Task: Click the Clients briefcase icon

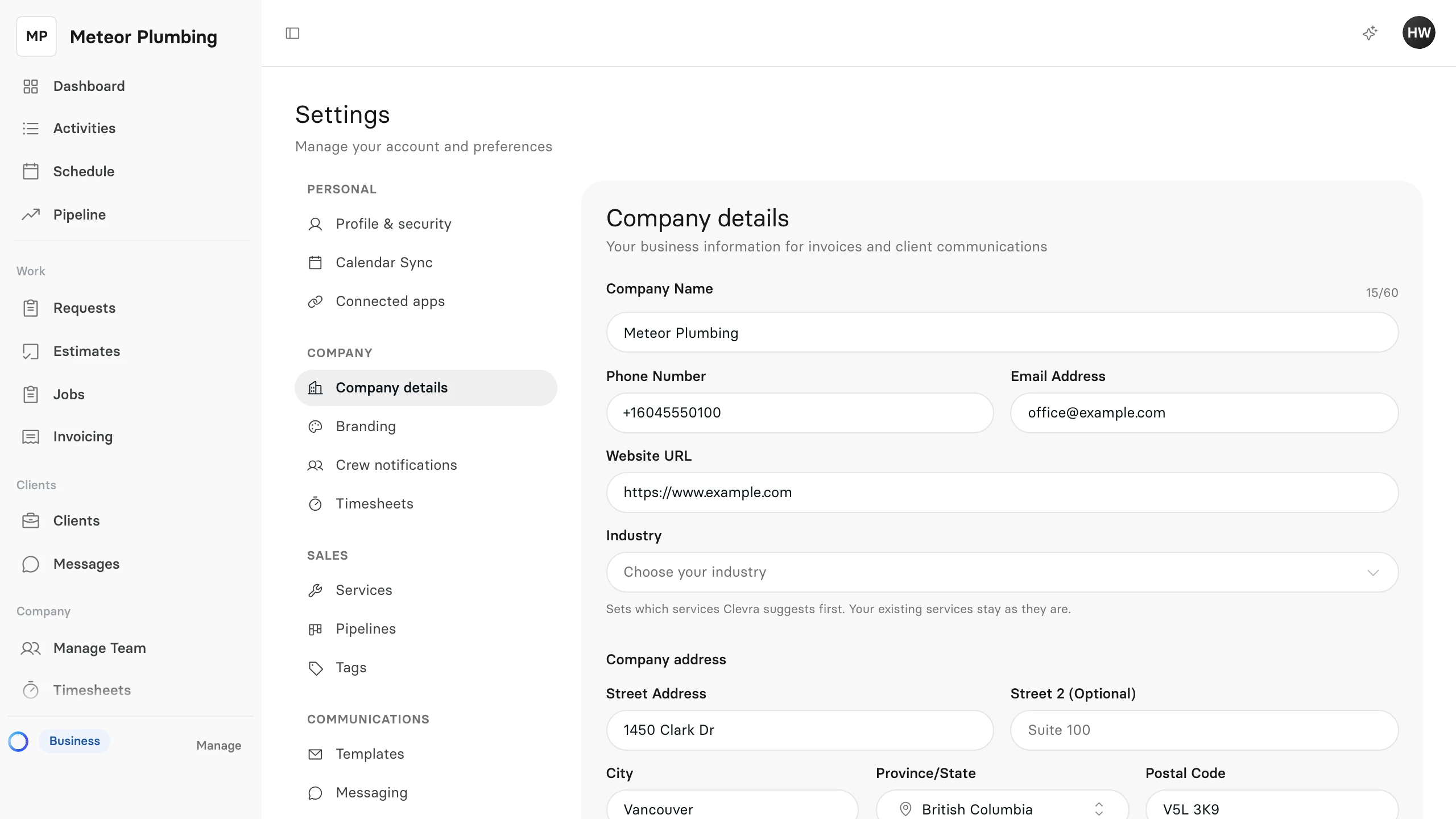Action: tap(31, 520)
